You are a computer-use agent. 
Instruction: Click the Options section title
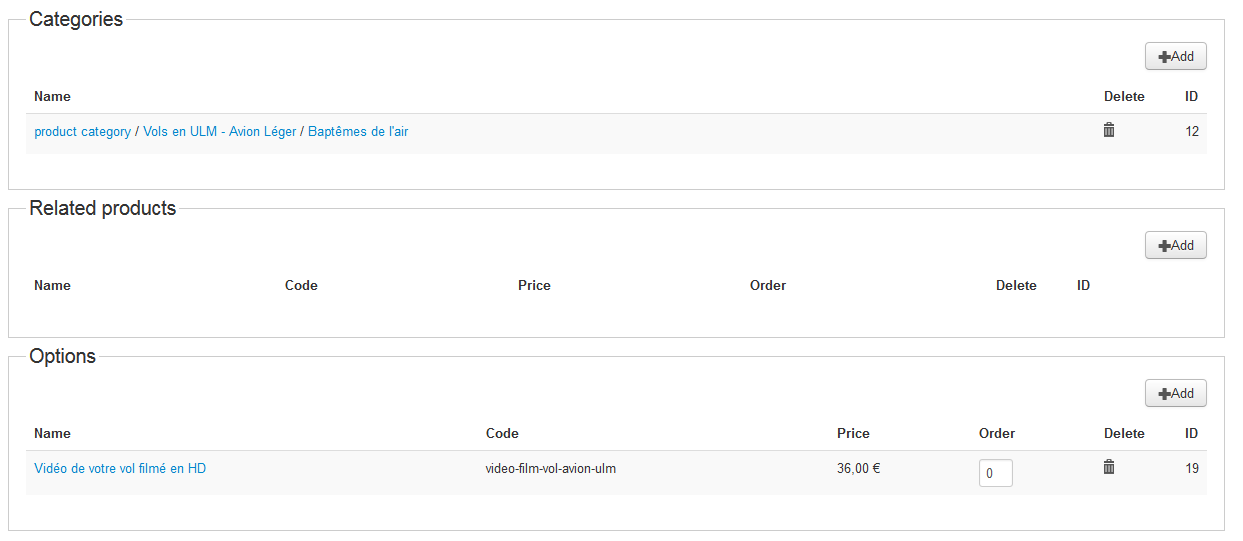62,357
